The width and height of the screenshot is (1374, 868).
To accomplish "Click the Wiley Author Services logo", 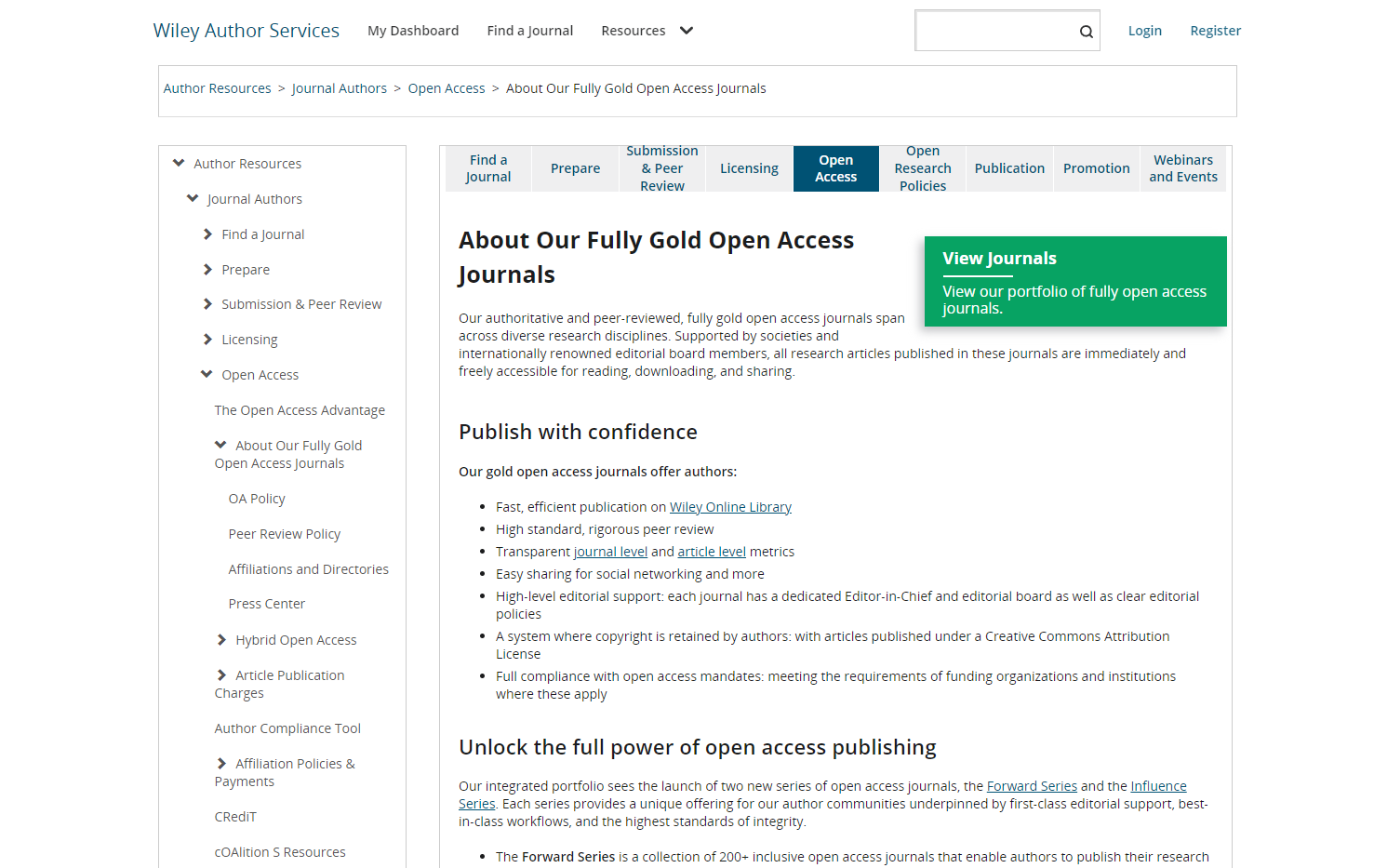I will pos(247,31).
